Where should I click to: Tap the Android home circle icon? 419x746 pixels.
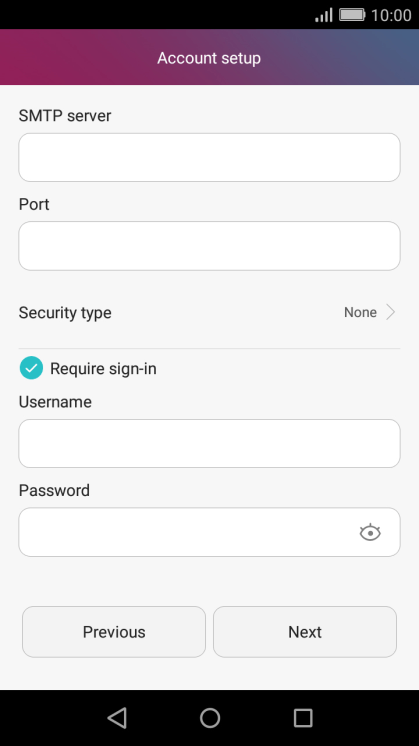click(x=210, y=717)
